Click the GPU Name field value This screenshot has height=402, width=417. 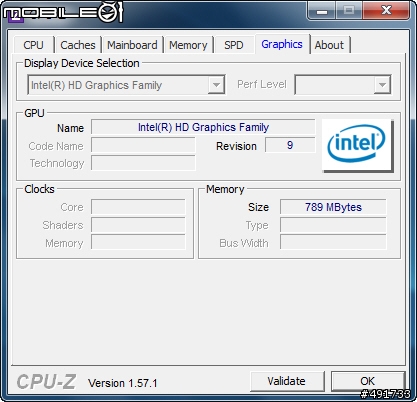coord(203,127)
